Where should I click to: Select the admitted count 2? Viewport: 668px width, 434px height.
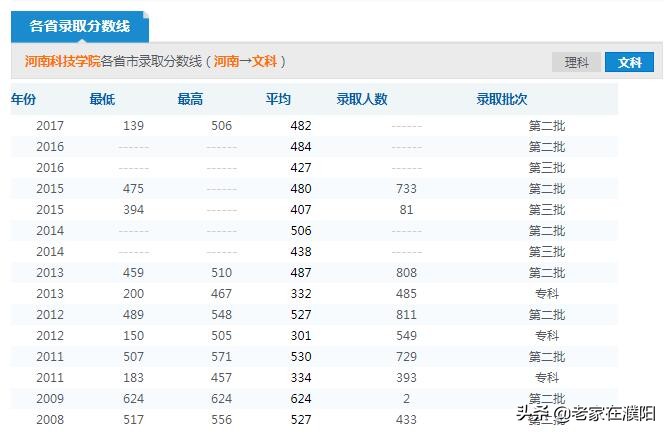click(406, 399)
